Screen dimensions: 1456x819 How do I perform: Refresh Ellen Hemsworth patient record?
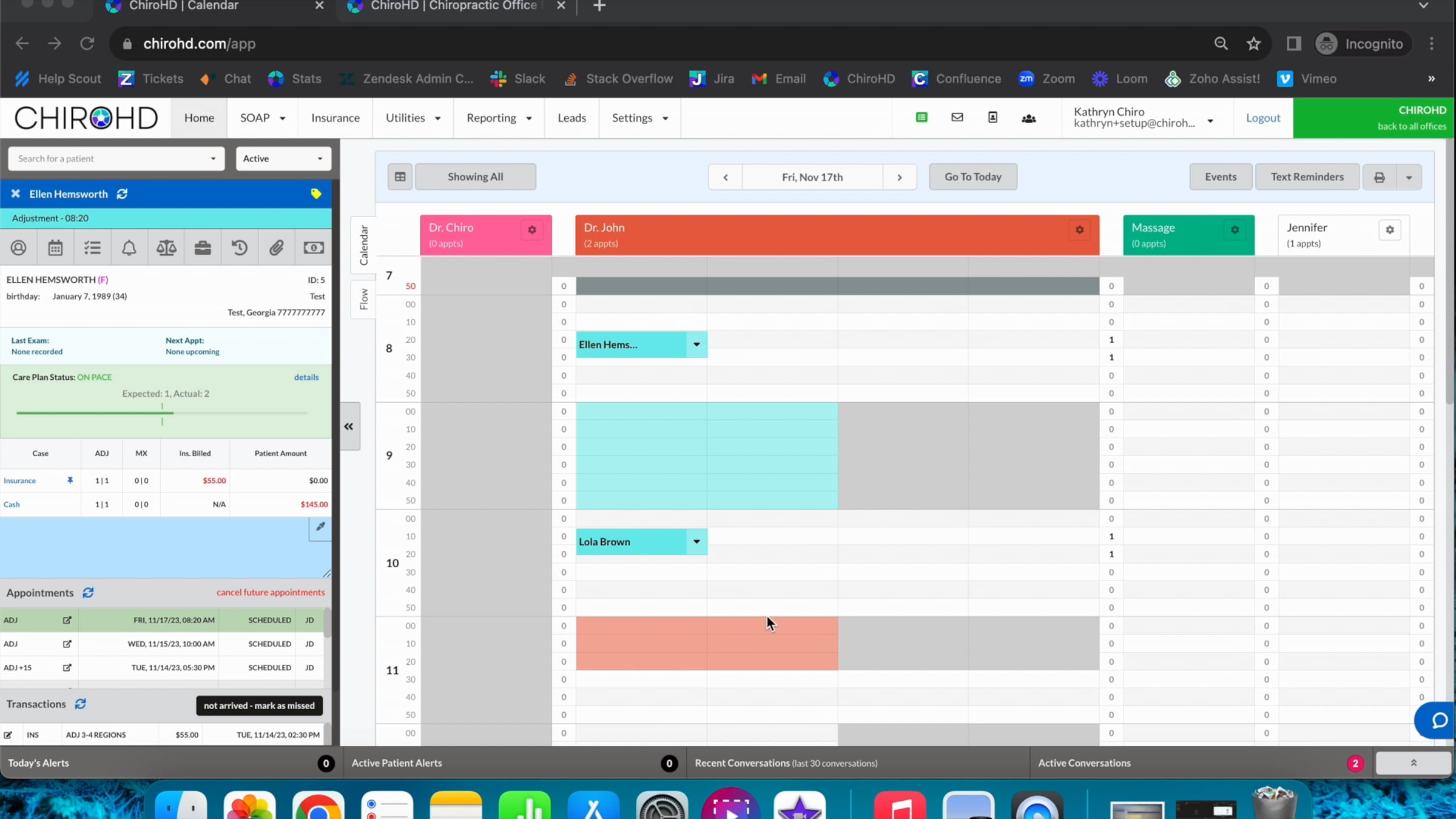(122, 194)
